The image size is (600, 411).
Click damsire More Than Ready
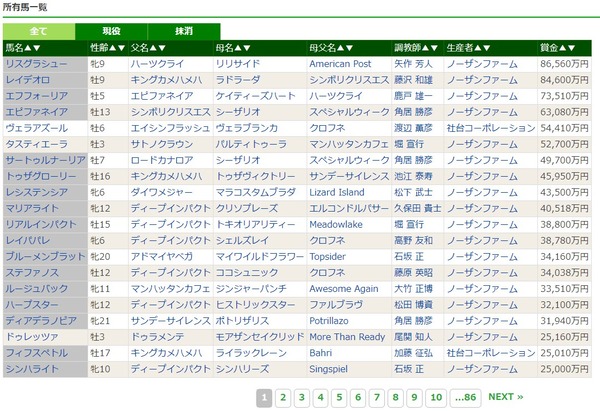point(347,337)
